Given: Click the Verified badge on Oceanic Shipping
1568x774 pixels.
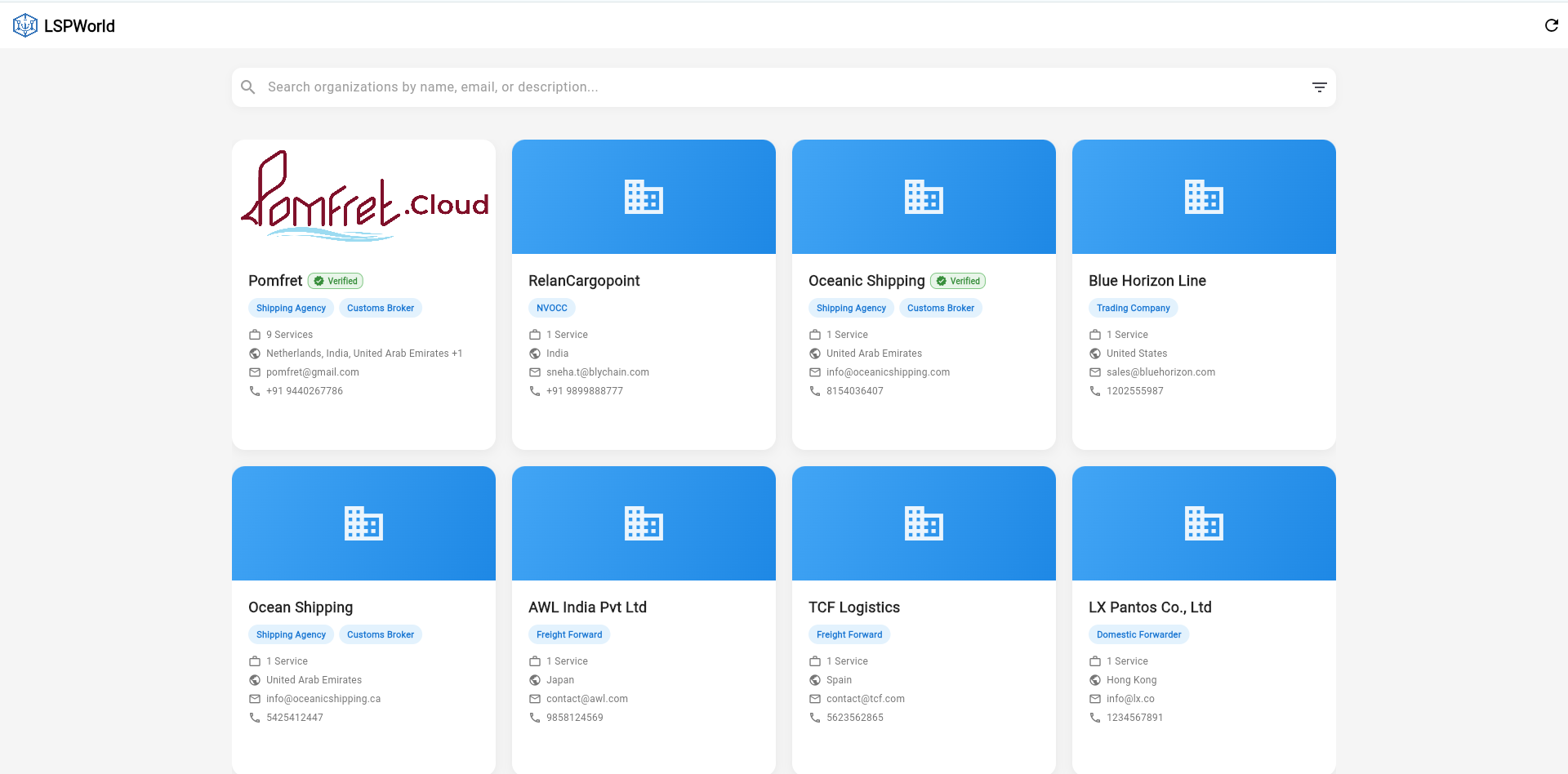Looking at the screenshot, I should 957,280.
